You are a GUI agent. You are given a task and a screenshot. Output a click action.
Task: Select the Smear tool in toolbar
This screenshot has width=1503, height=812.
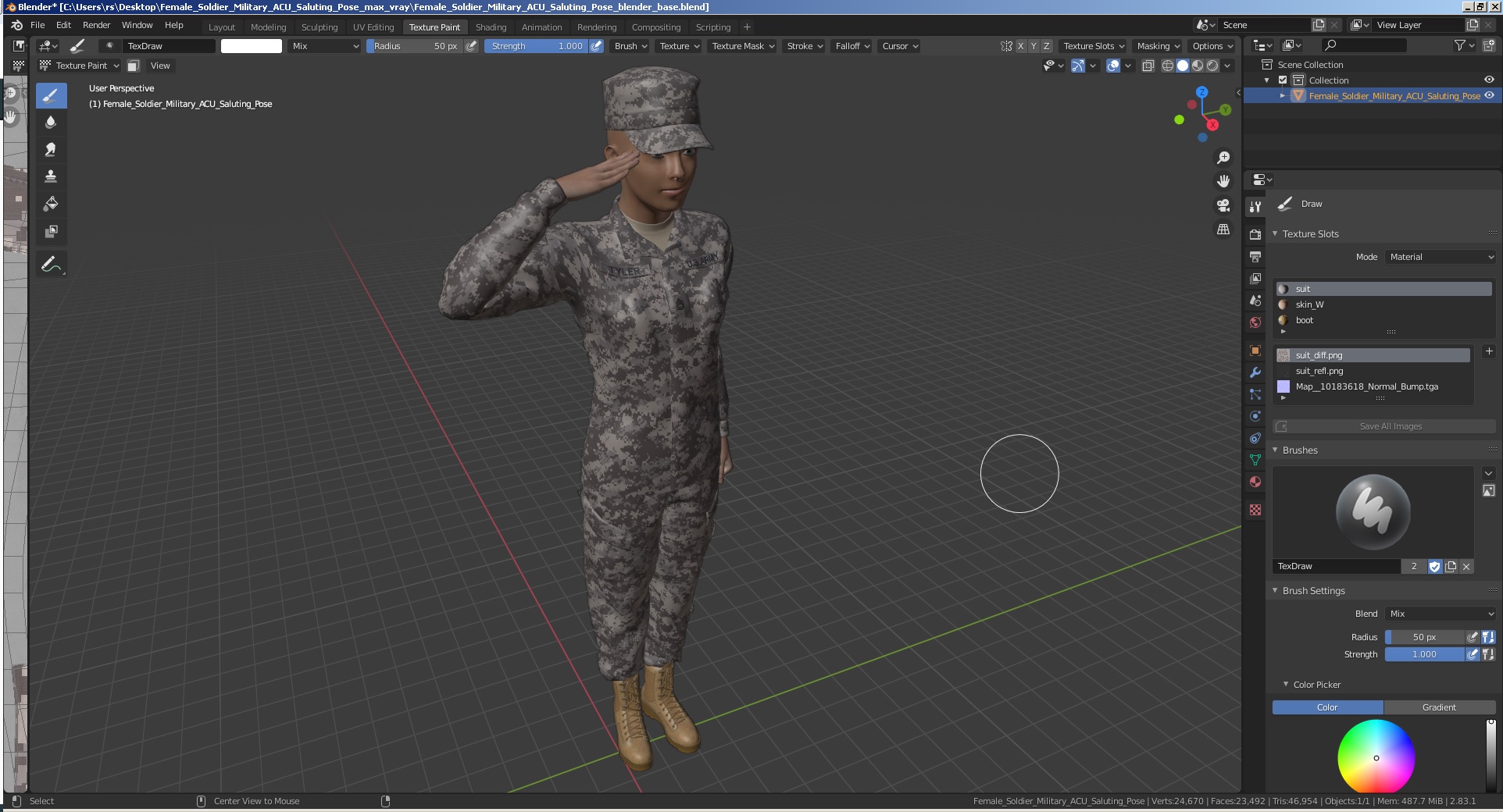(51, 149)
